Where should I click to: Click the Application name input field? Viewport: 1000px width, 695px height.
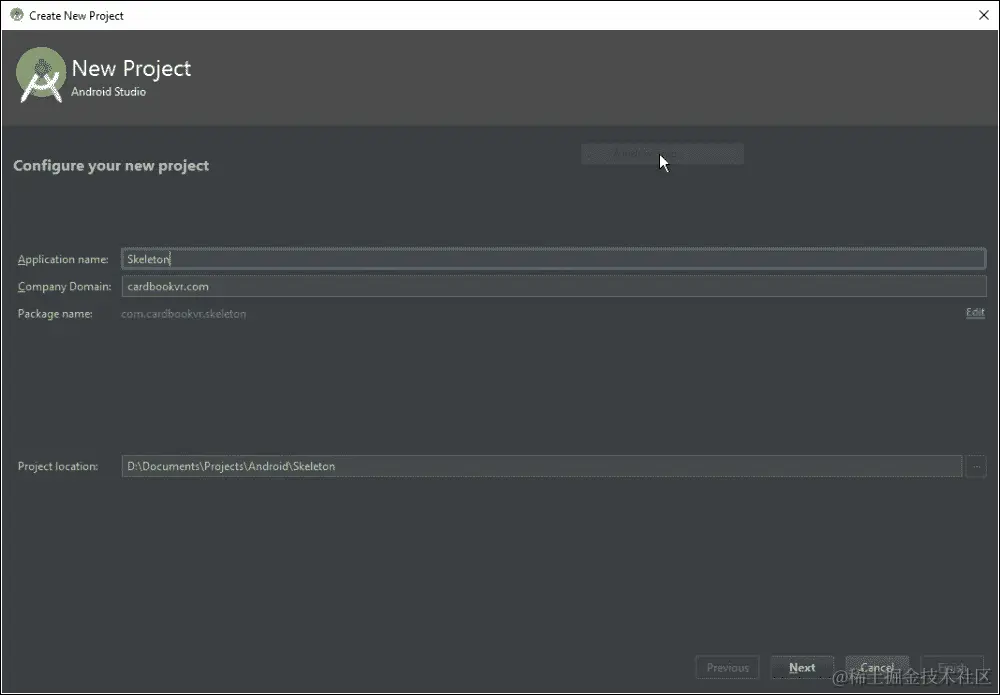click(x=554, y=259)
